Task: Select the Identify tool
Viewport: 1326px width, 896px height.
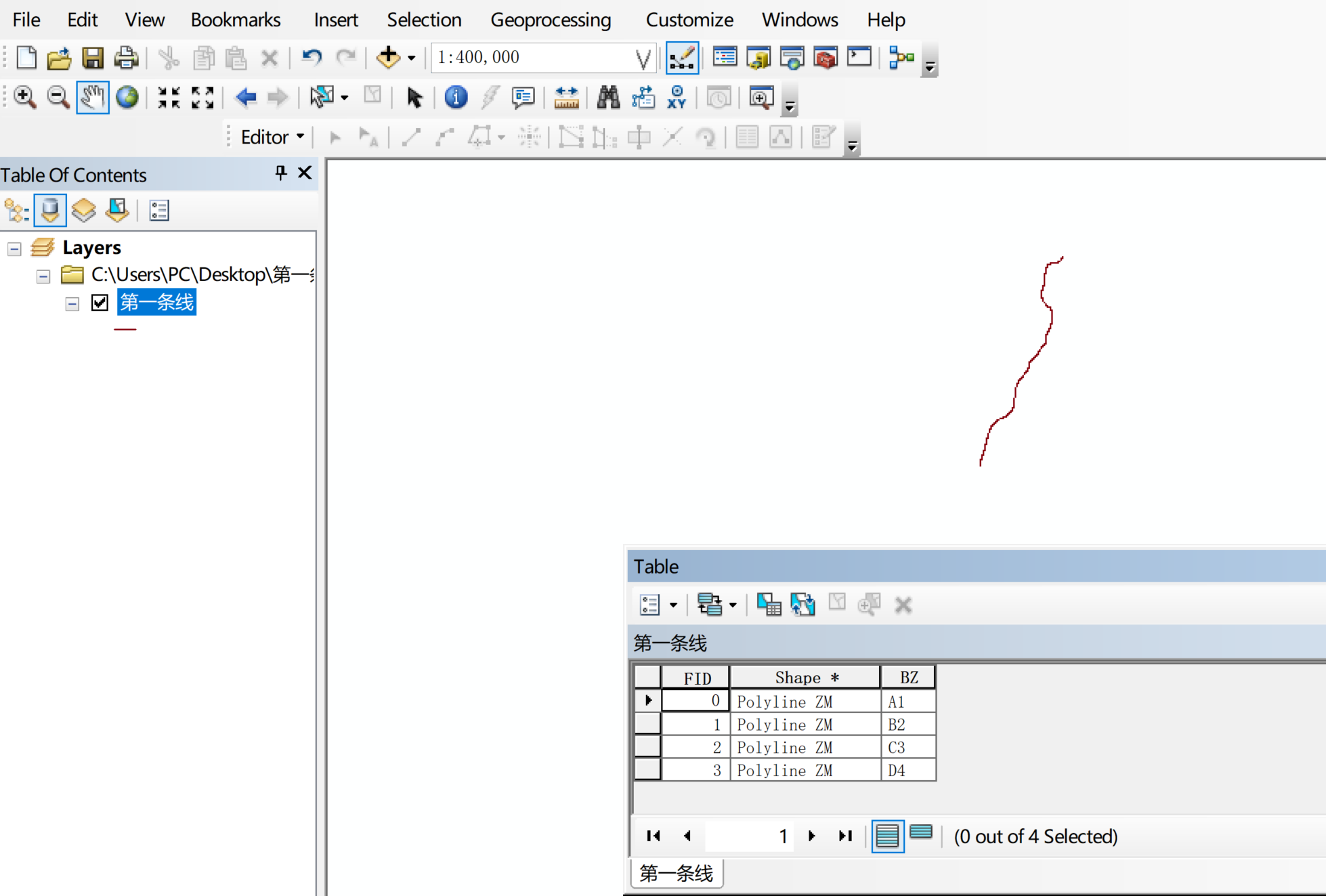Action: point(456,98)
